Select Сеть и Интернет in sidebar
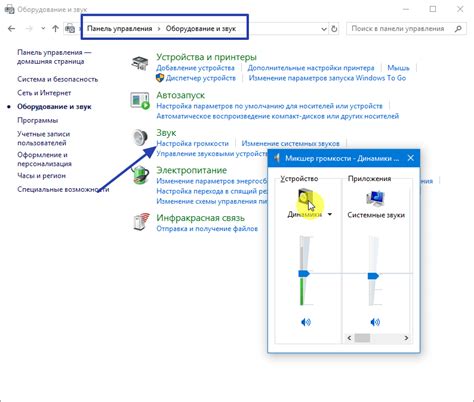Viewport: 474px width, 402px height. pos(44,93)
